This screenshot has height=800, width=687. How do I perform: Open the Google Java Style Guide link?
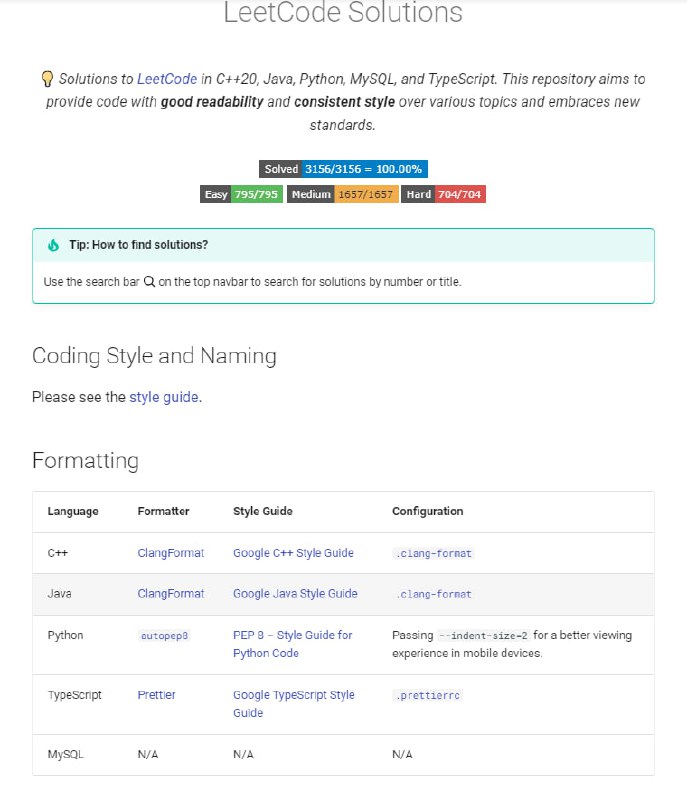tap(295, 594)
